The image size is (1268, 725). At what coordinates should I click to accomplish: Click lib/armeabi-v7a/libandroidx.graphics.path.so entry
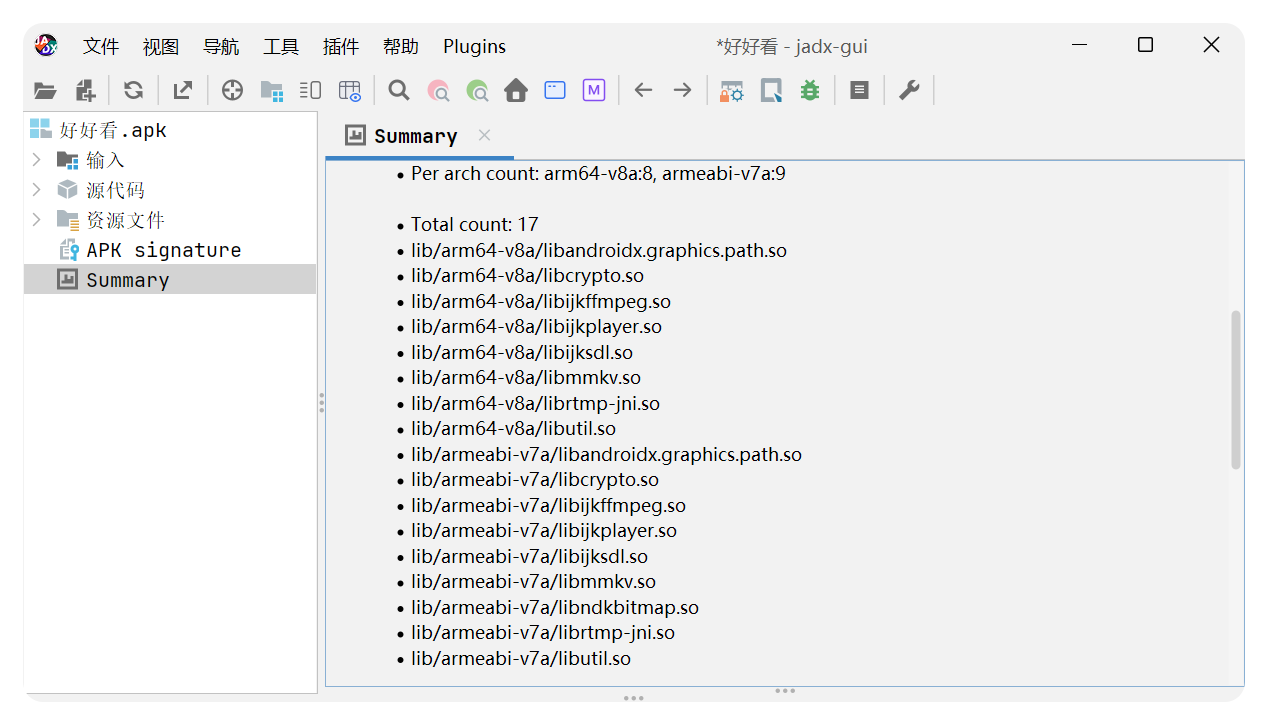click(x=606, y=454)
